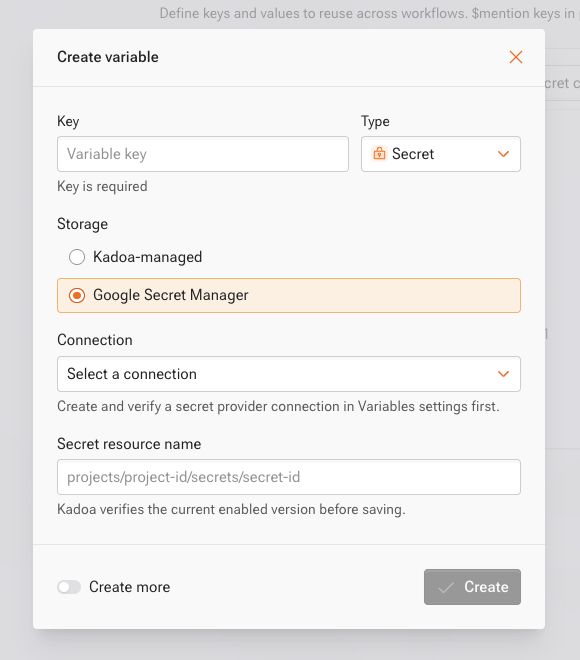This screenshot has width=580, height=660.
Task: Click 'Kadoa verifies the current enabled version' note
Action: (x=231, y=509)
